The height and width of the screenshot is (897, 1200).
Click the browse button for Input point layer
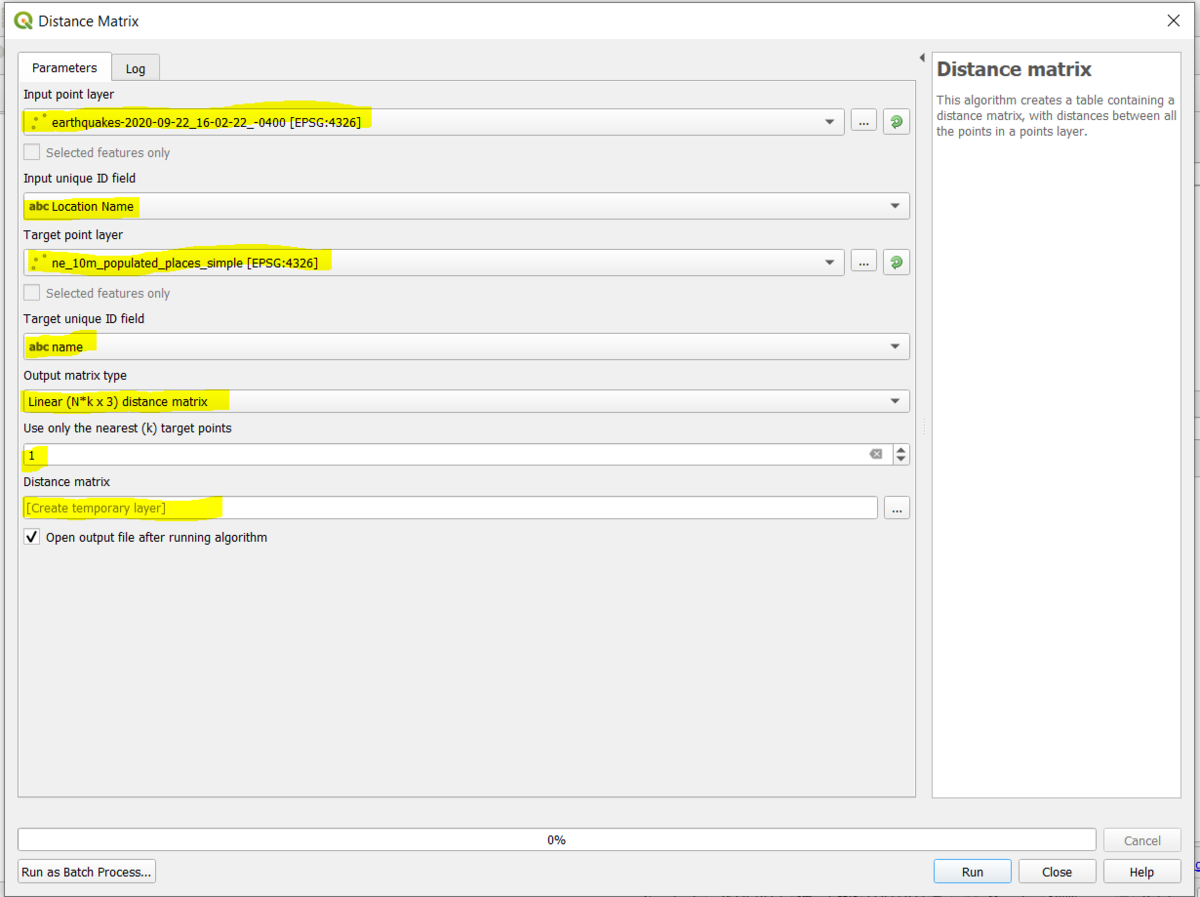tap(864, 122)
